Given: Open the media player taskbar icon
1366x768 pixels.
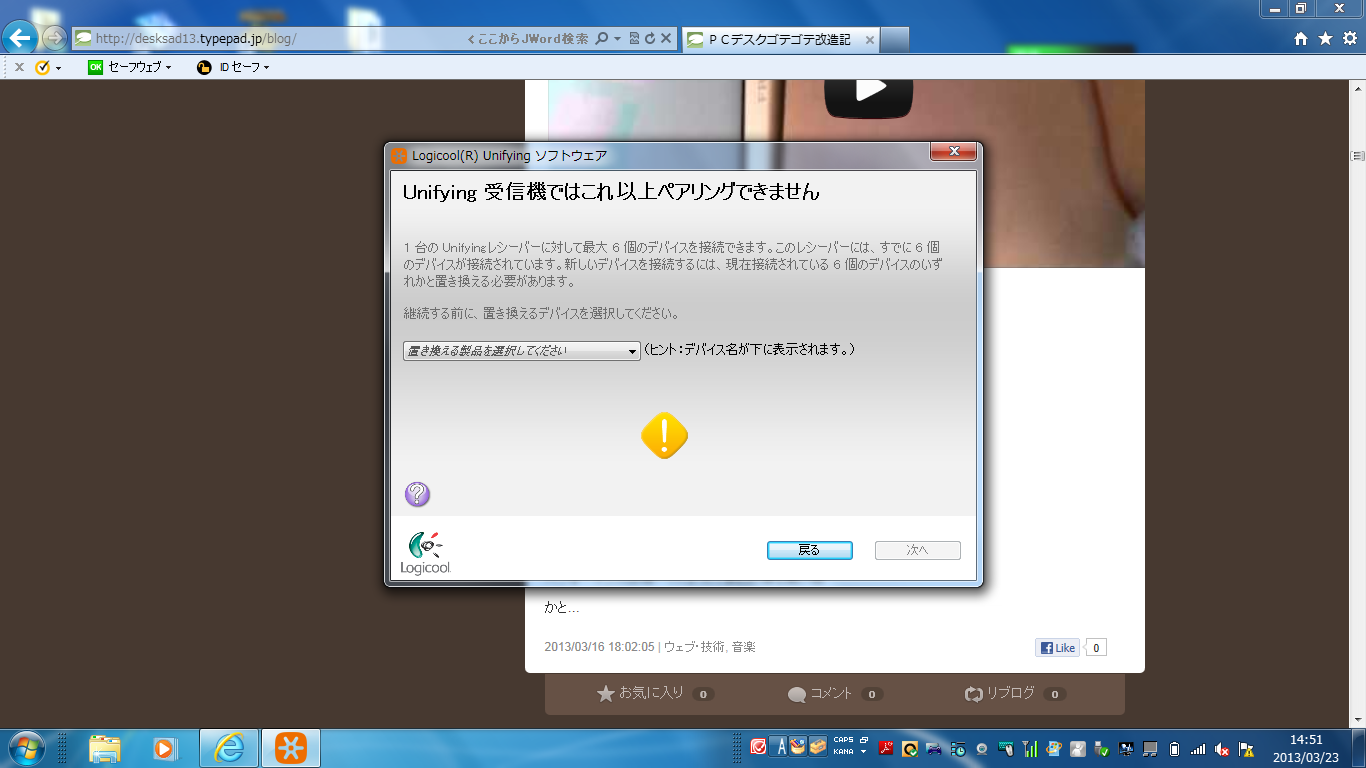Looking at the screenshot, I should pyautogui.click(x=165, y=748).
